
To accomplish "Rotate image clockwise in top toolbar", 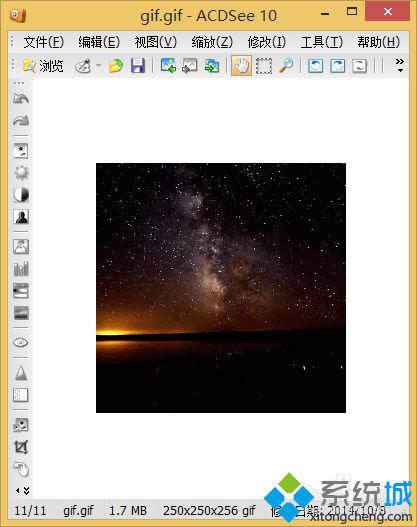I will pos(337,66).
